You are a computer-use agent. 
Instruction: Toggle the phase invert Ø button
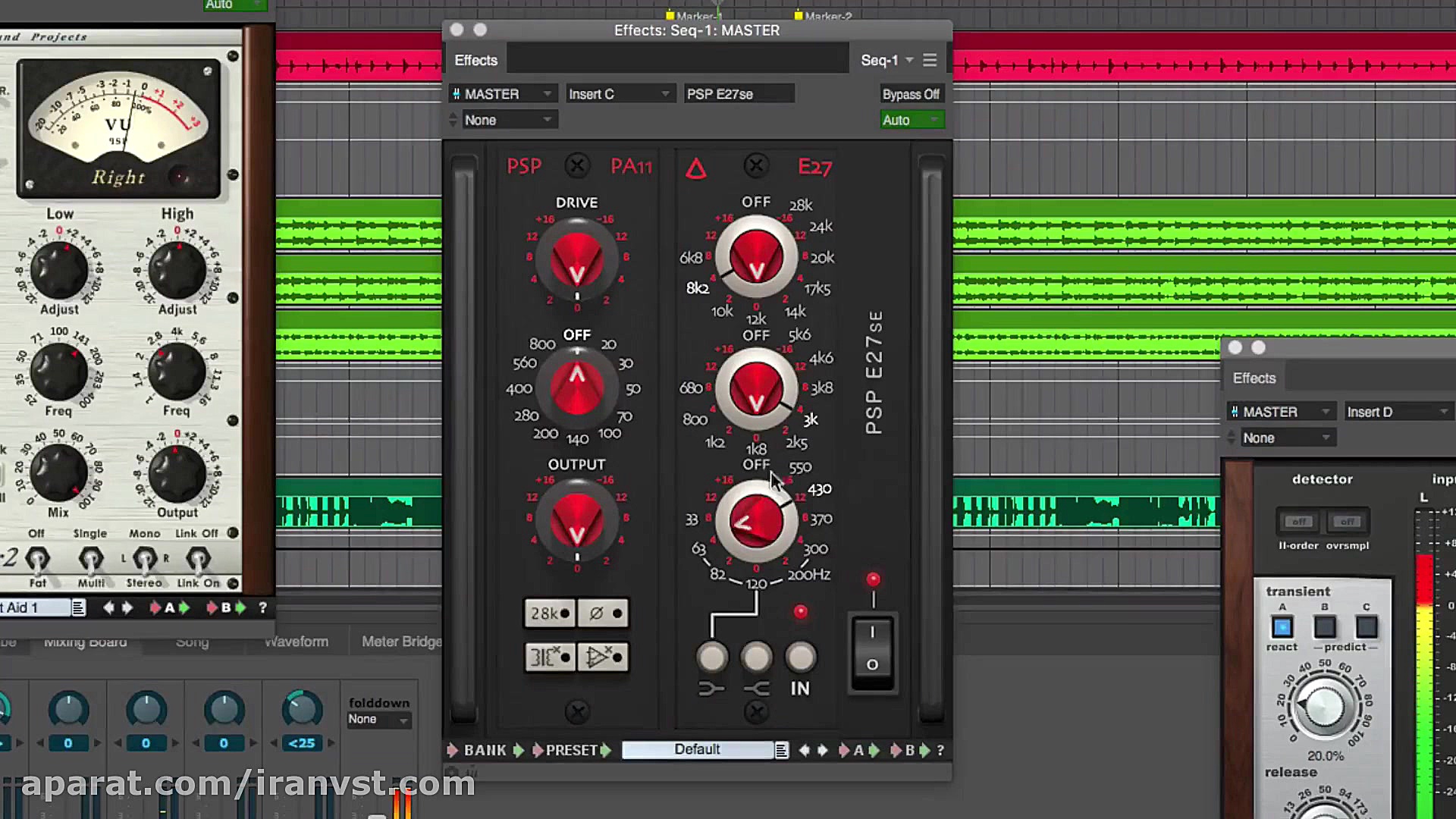604,613
